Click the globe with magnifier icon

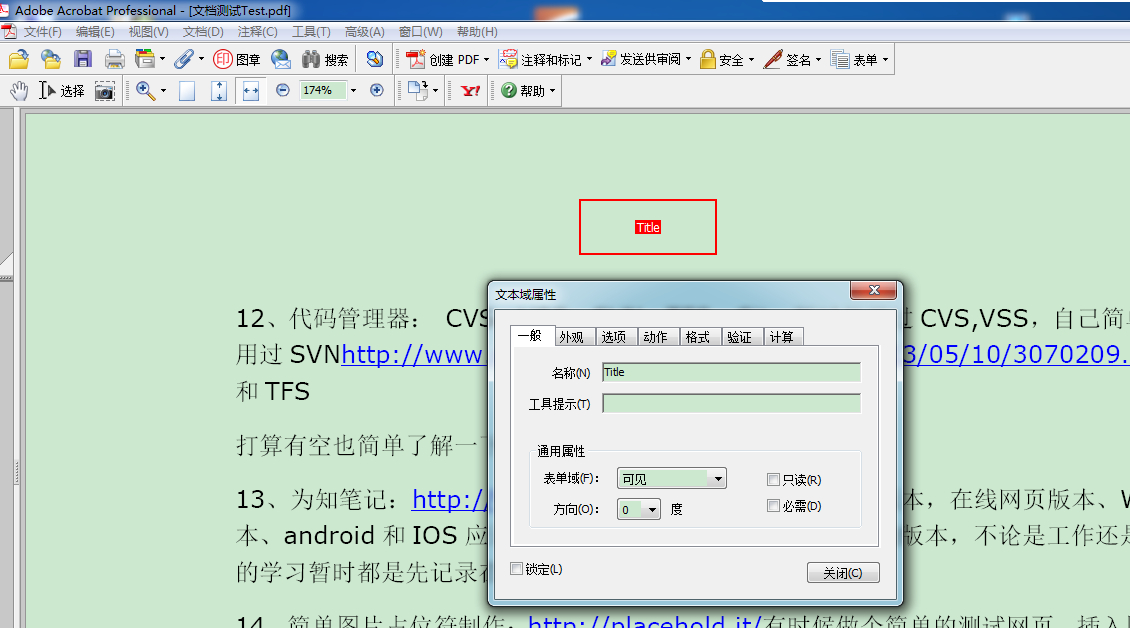(374, 59)
